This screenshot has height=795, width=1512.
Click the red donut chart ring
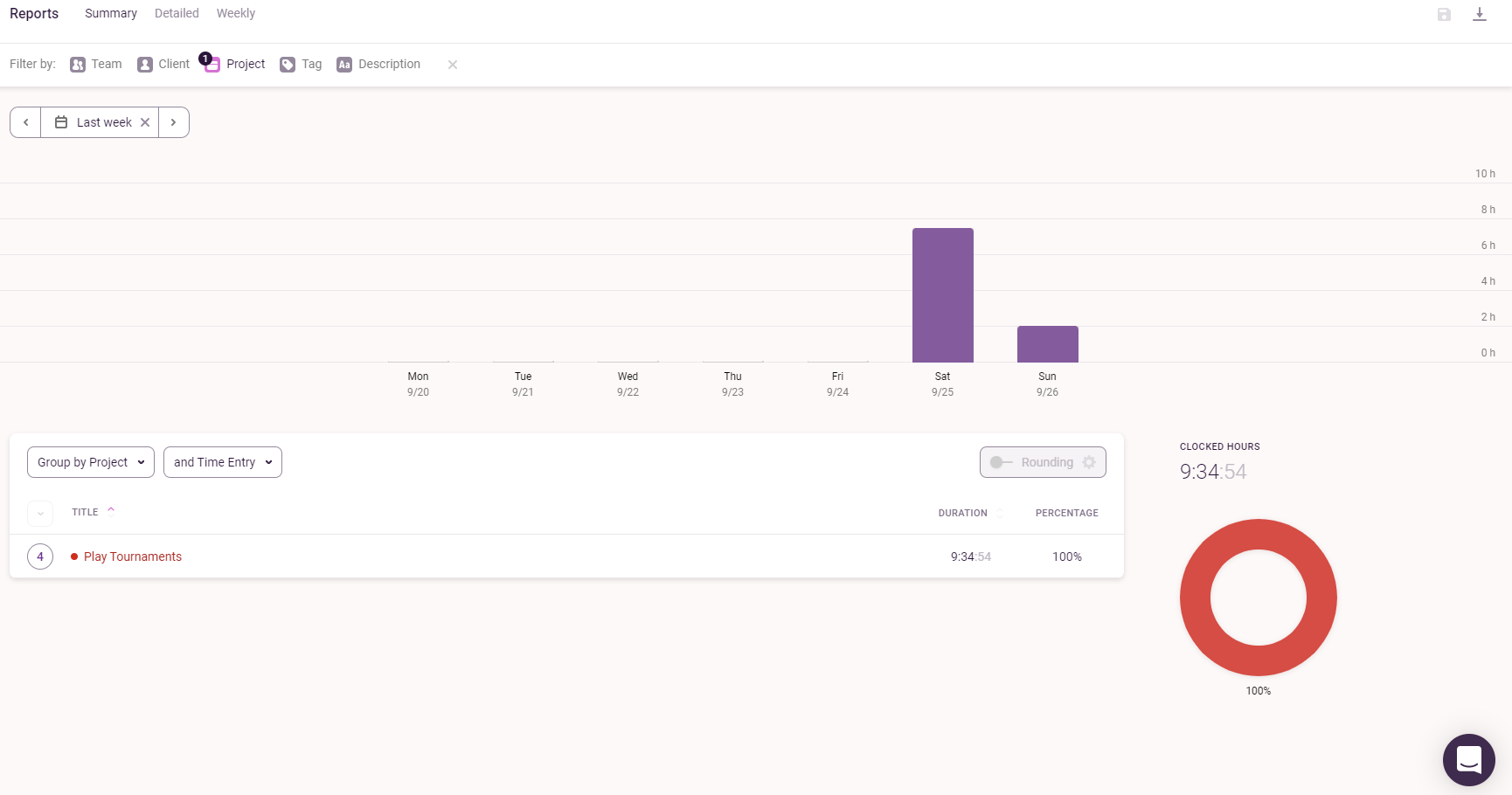[1194, 598]
